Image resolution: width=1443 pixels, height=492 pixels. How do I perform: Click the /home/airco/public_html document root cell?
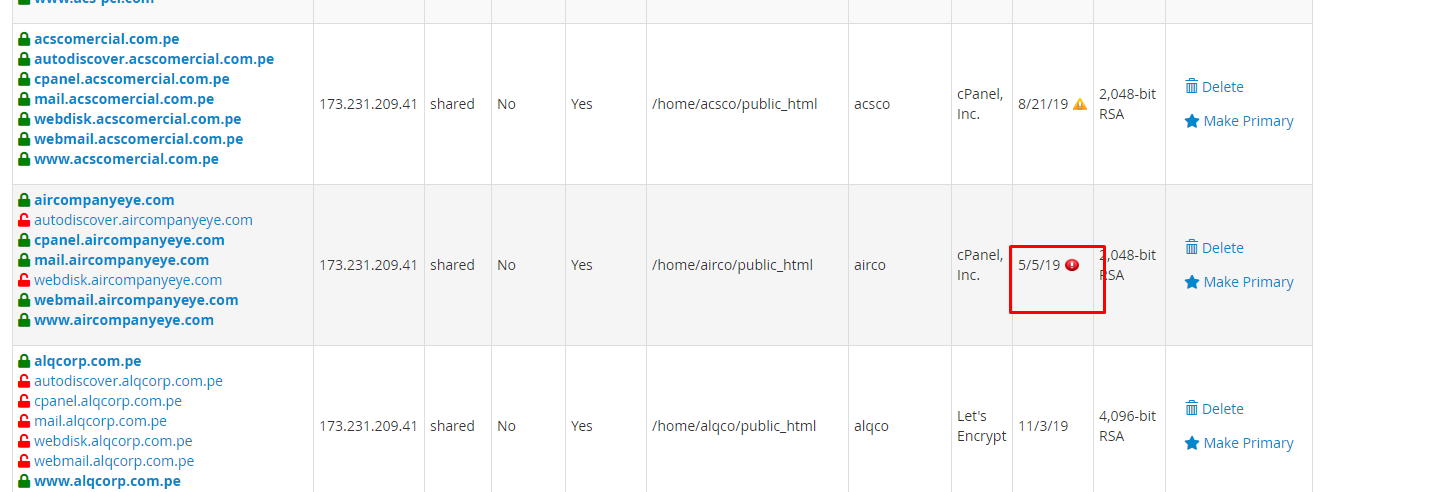pos(732,265)
